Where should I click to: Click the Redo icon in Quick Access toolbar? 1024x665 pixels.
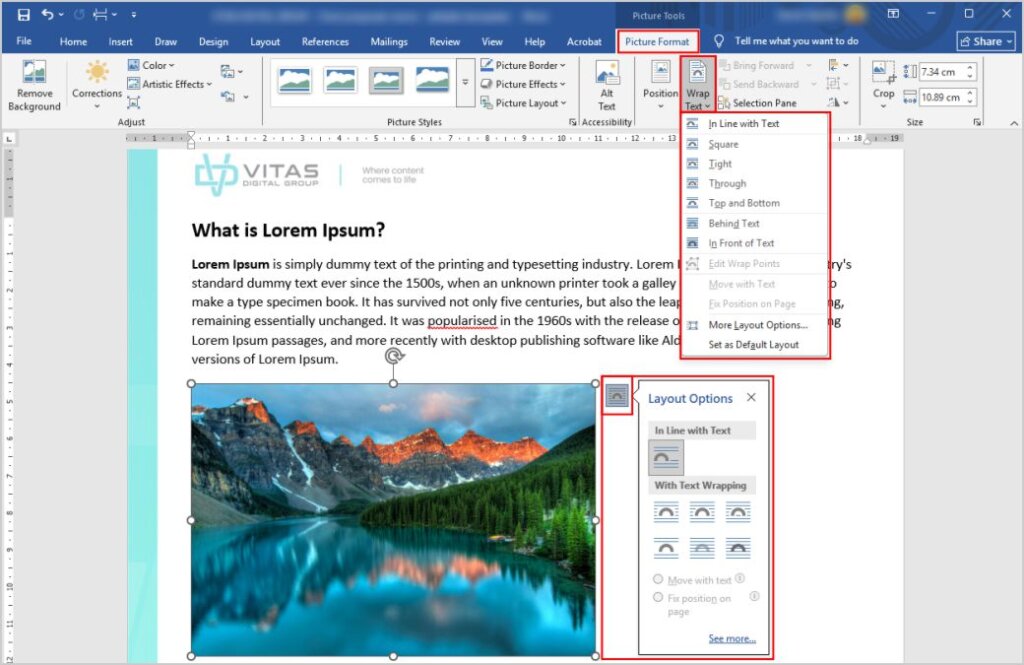point(79,14)
